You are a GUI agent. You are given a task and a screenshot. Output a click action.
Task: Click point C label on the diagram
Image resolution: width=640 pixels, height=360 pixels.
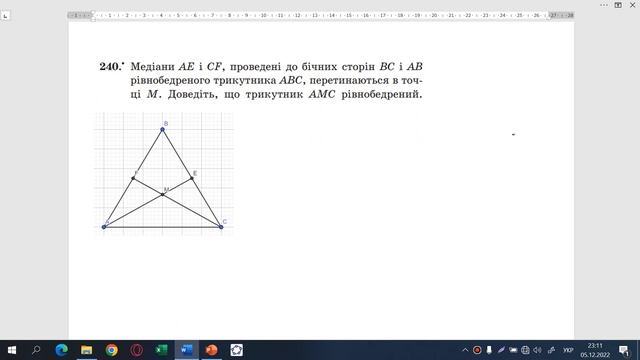tap(224, 222)
